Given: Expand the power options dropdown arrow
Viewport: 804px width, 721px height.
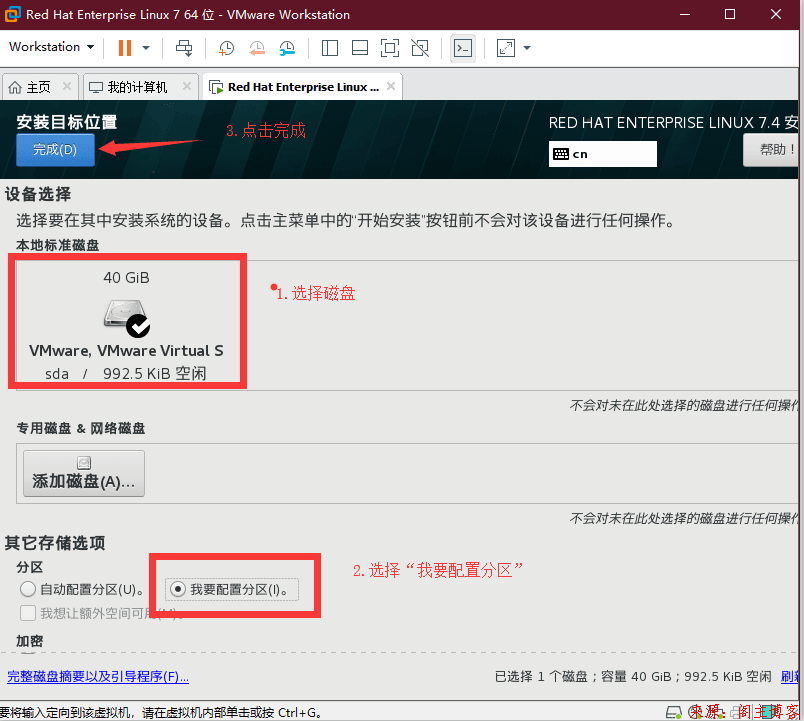Looking at the screenshot, I should click(146, 48).
